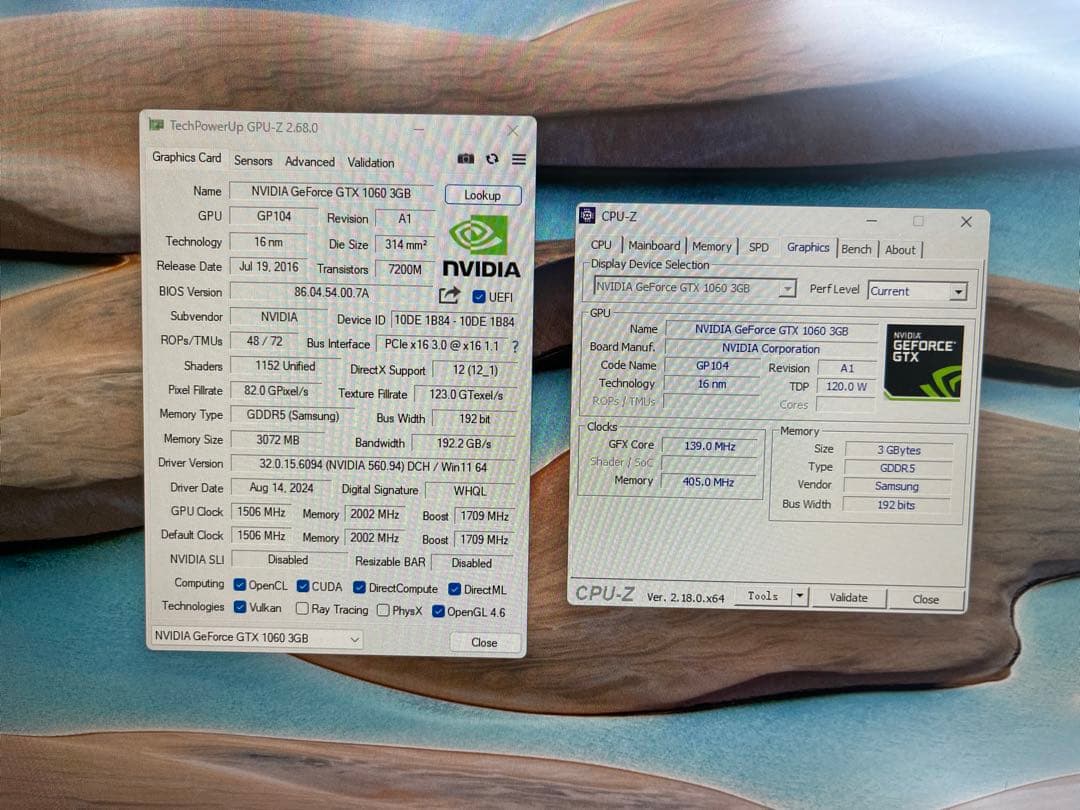Image resolution: width=1080 pixels, height=810 pixels.
Task: Click the NVIDIA logo in GPU-Z
Action: click(x=481, y=246)
